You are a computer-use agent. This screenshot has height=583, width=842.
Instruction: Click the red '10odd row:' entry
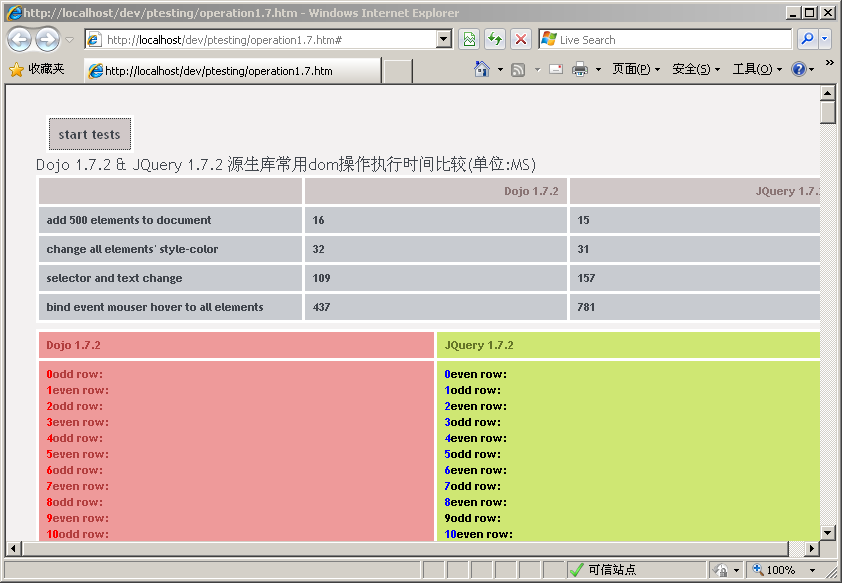pos(77,534)
